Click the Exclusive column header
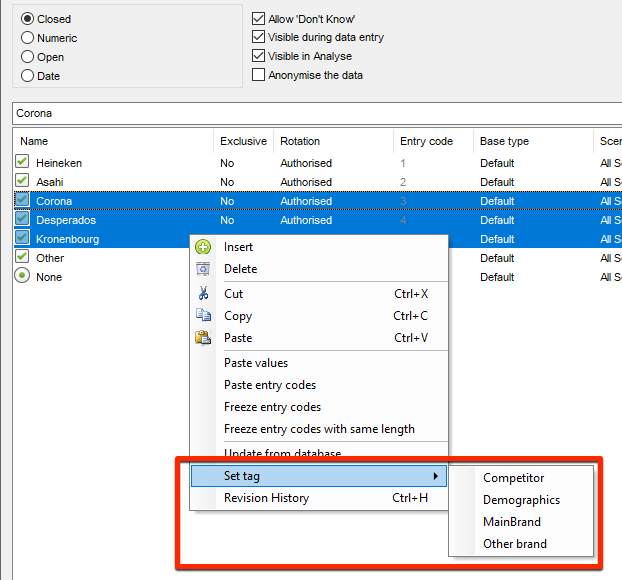622x580 pixels. point(243,141)
